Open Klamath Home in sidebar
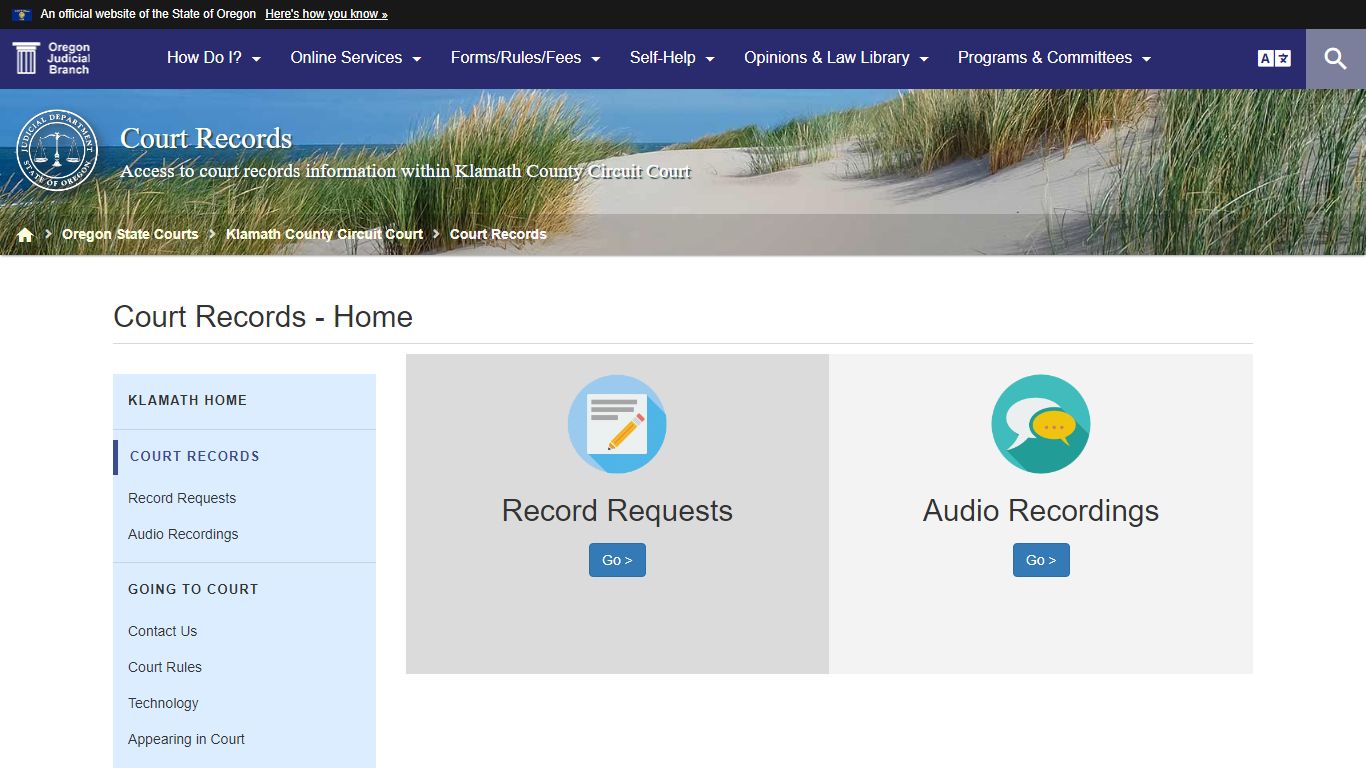Image resolution: width=1366 pixels, height=768 pixels. pyautogui.click(x=187, y=400)
